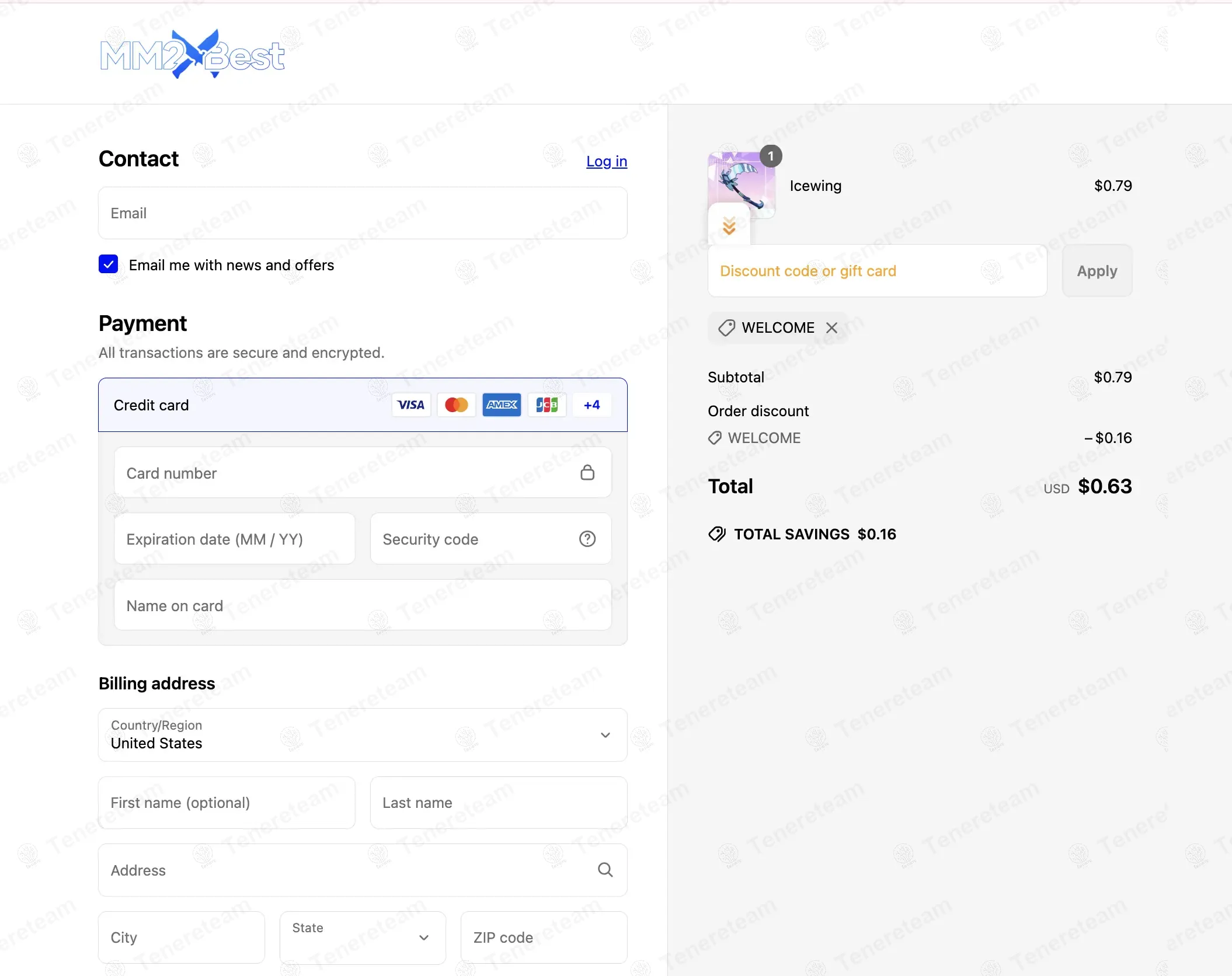Screen dimensions: 1232x976
Task: Open the State dropdown
Action: click(x=363, y=937)
